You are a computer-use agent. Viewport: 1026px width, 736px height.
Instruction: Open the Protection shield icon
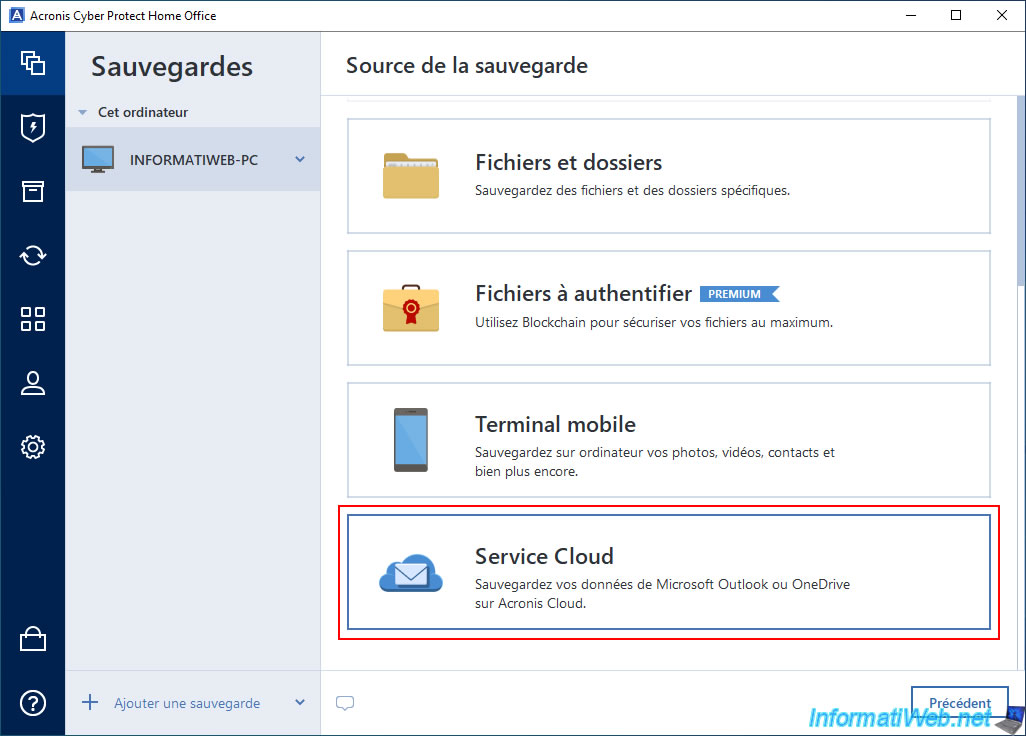[33, 128]
